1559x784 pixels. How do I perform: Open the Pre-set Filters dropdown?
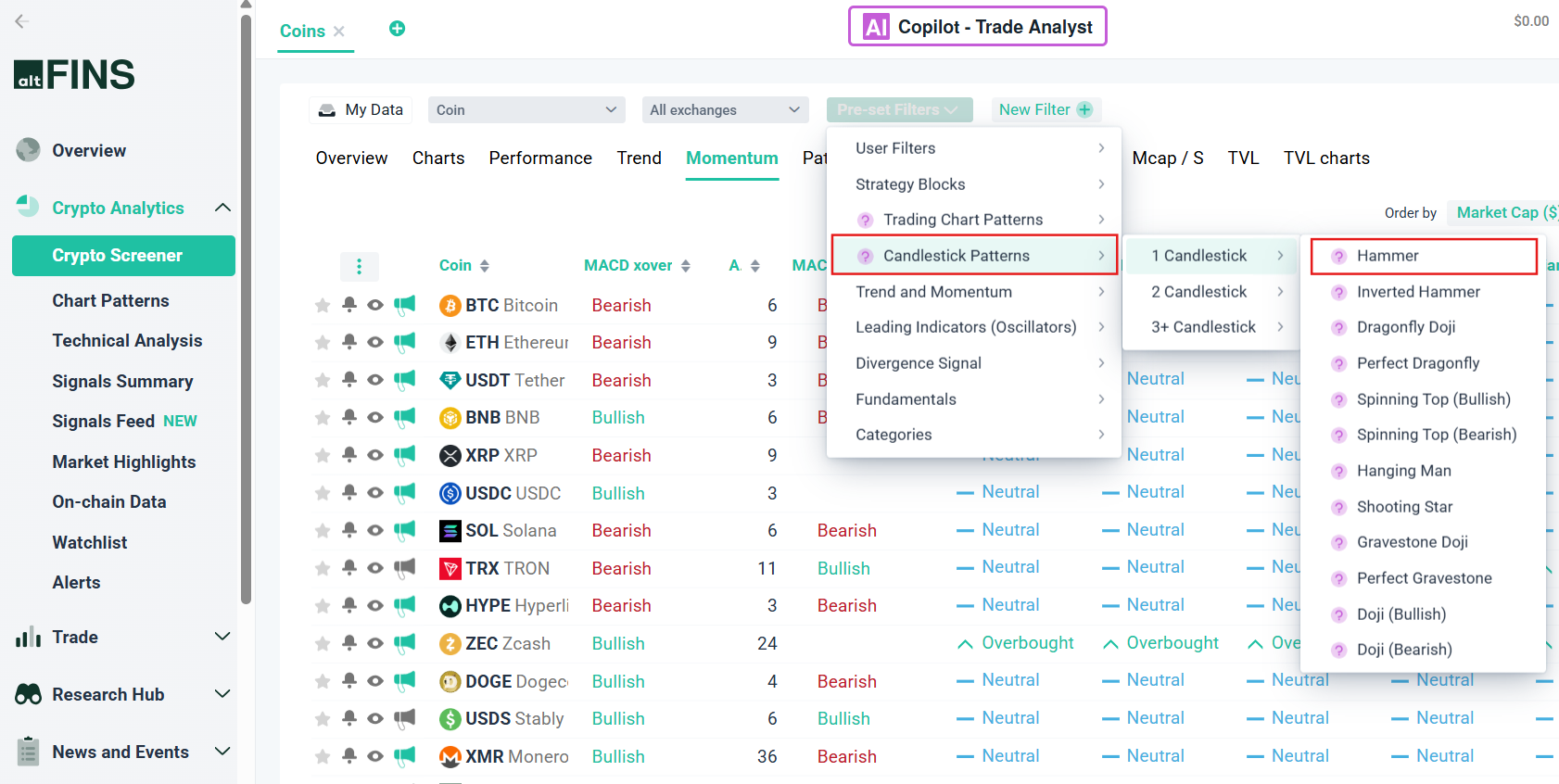[899, 110]
